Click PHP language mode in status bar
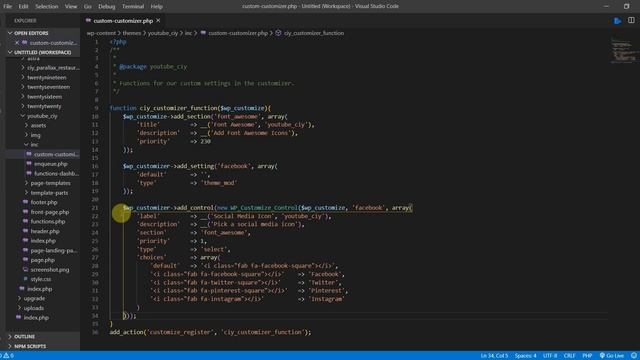The height and width of the screenshot is (360, 640). click(x=587, y=356)
